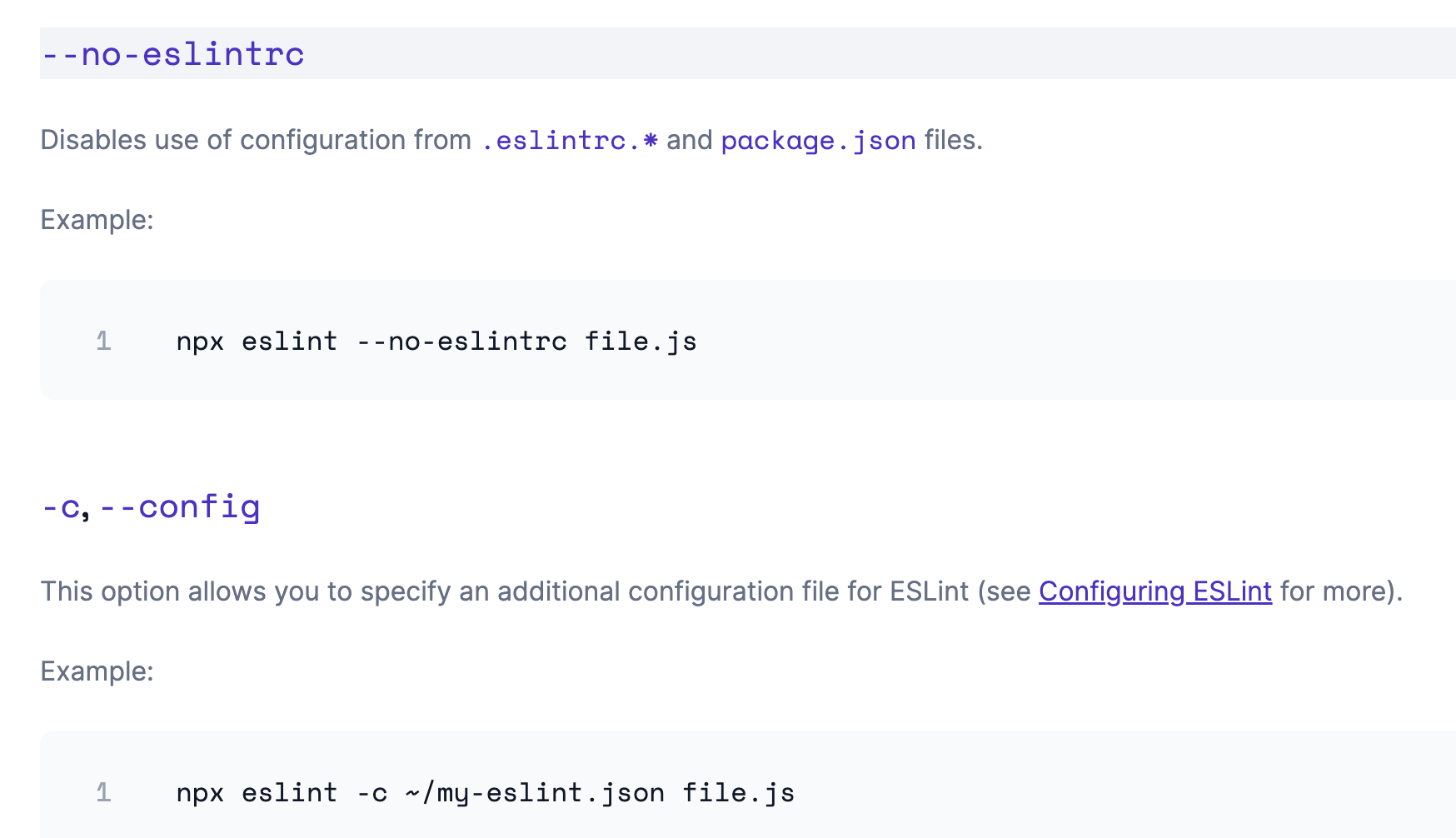1456x838 pixels.
Task: Click the -c option heading
Action: pos(61,507)
